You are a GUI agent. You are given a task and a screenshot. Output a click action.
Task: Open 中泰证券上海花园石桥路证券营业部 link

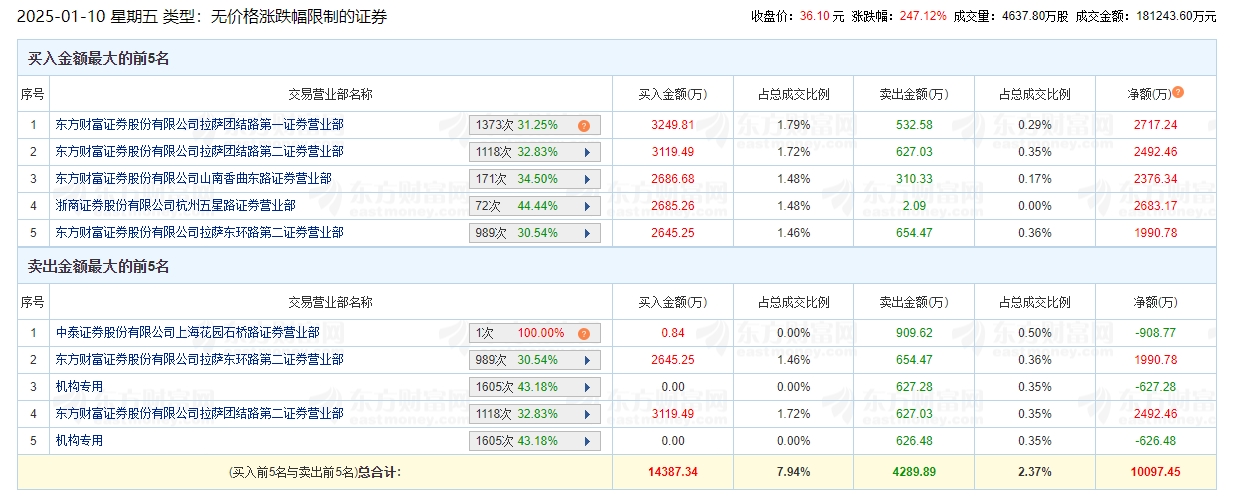[x=187, y=333]
